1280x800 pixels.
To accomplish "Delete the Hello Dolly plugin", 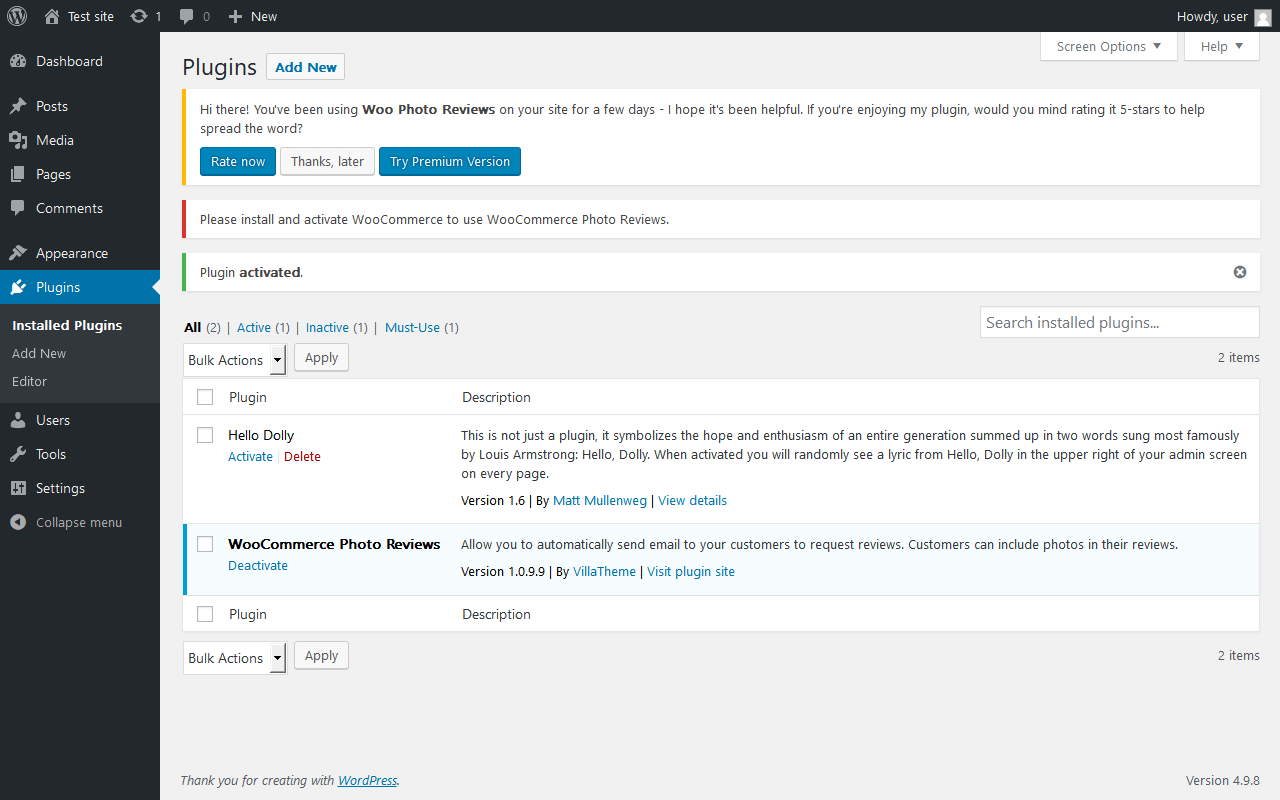I will (302, 457).
